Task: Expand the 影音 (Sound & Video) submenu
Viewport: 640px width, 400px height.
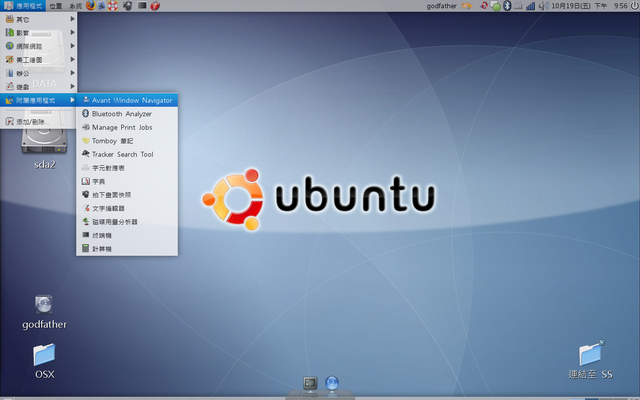Action: point(39,32)
